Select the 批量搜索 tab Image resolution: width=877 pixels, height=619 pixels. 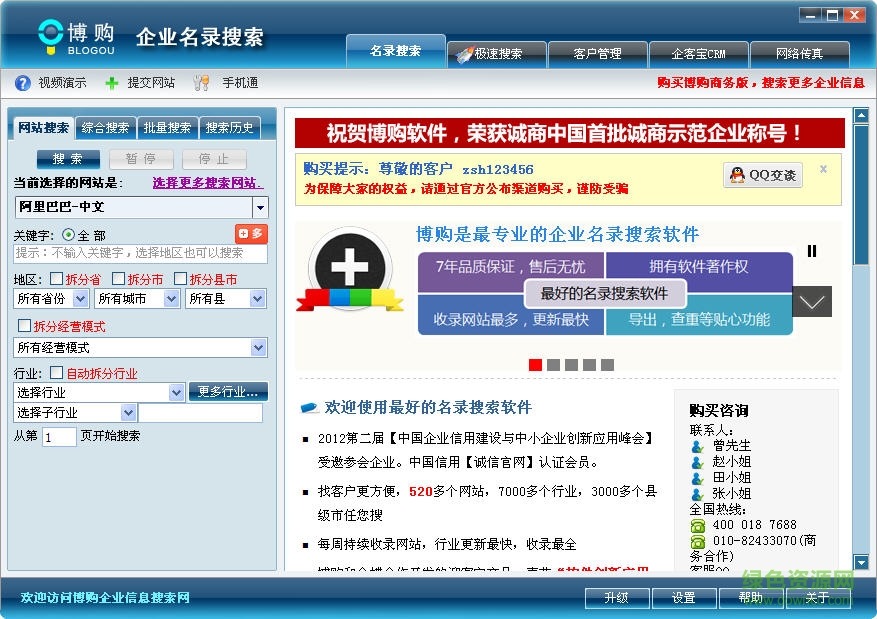[167, 128]
